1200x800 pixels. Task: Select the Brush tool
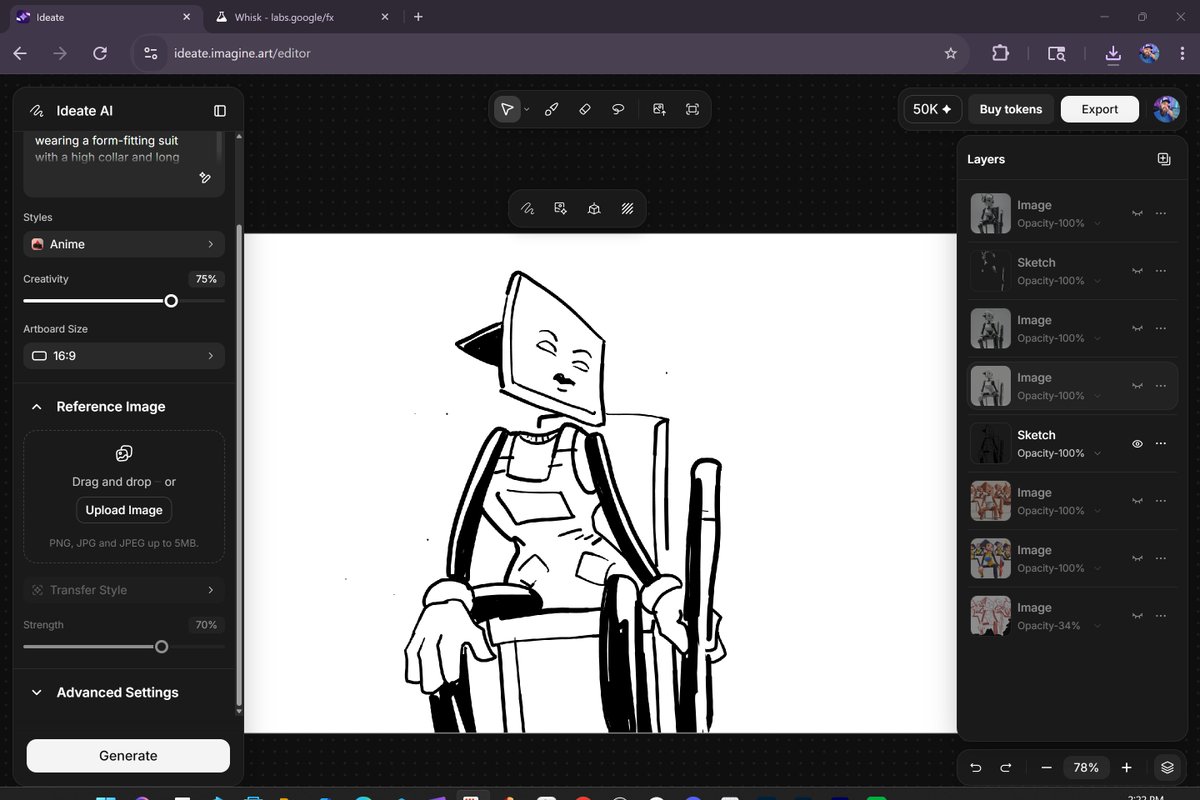[551, 109]
